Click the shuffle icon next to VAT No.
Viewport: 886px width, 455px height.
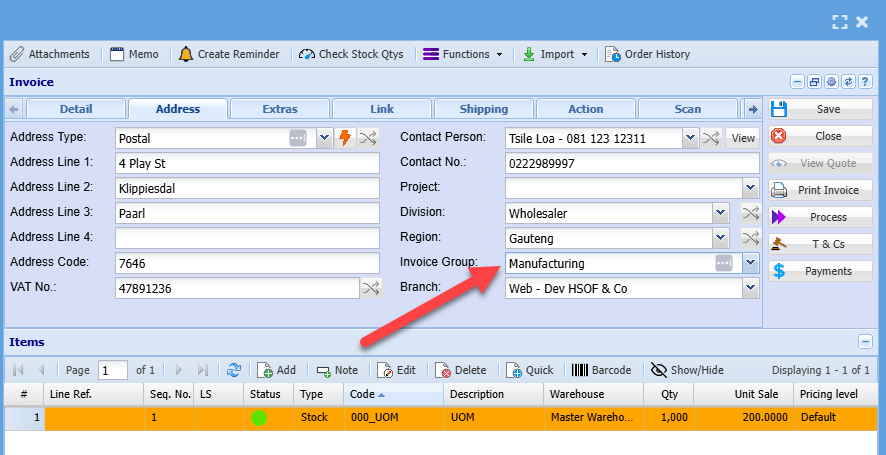tap(371, 288)
